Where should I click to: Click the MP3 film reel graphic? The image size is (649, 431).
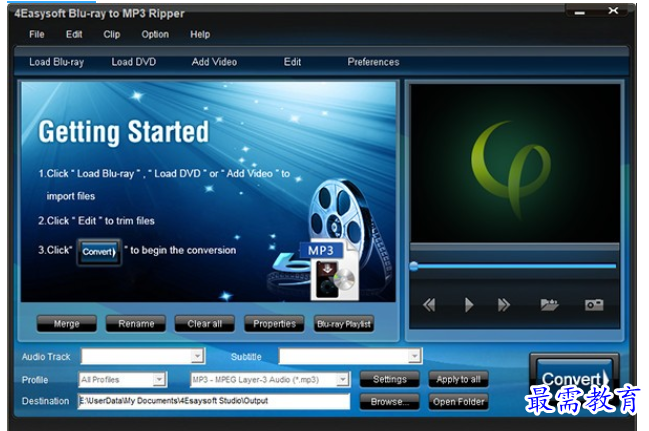(331, 240)
